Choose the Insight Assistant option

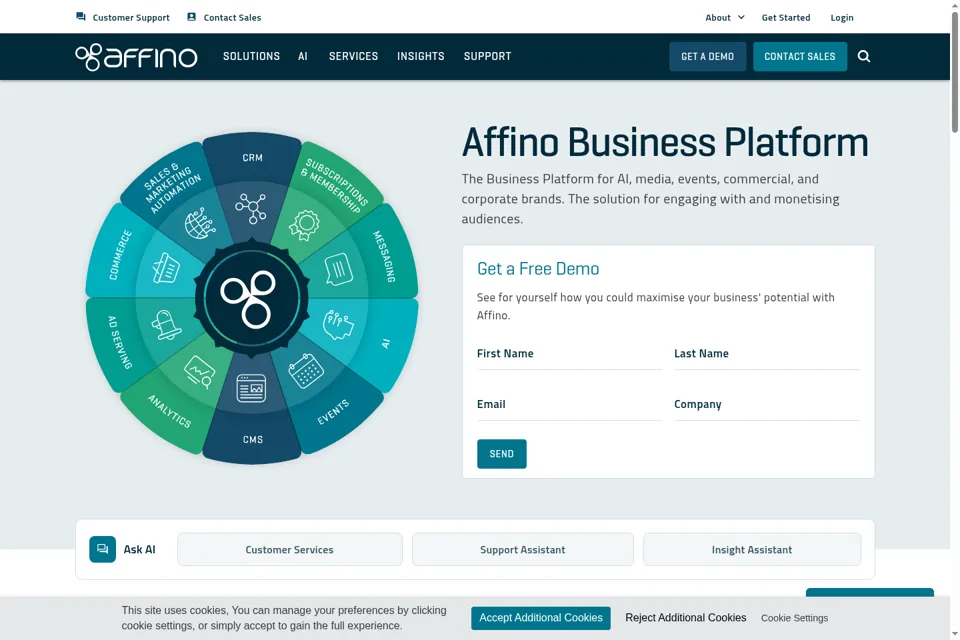752,549
